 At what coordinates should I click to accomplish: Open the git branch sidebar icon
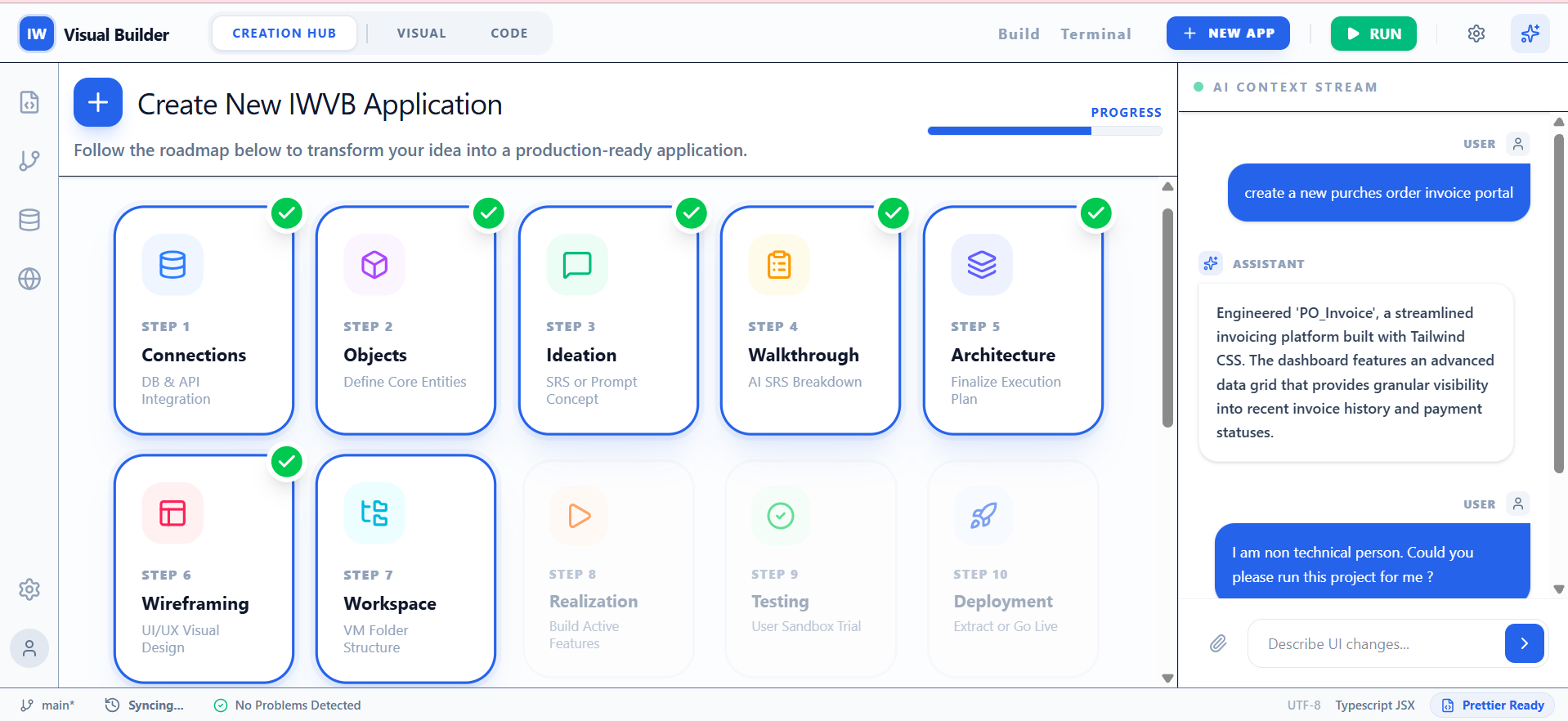pyautogui.click(x=29, y=161)
